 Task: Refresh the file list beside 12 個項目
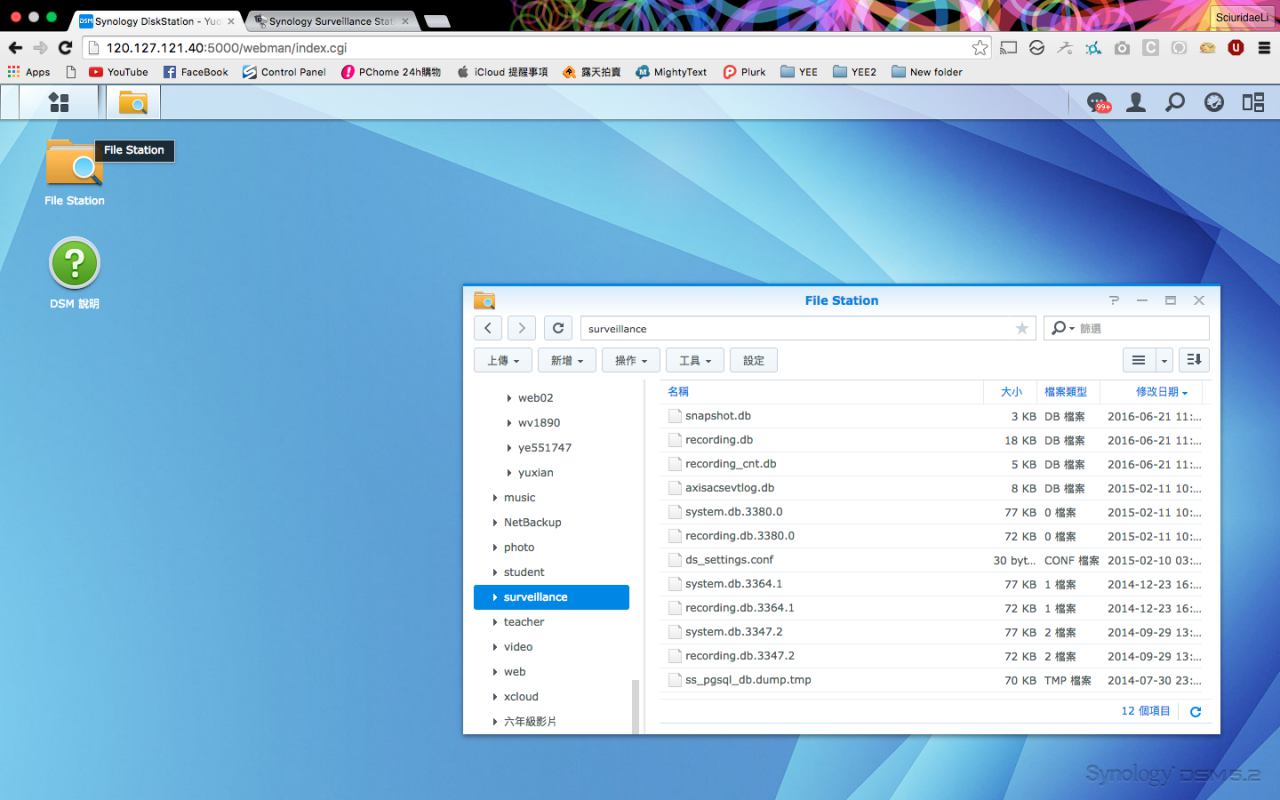(x=1195, y=711)
